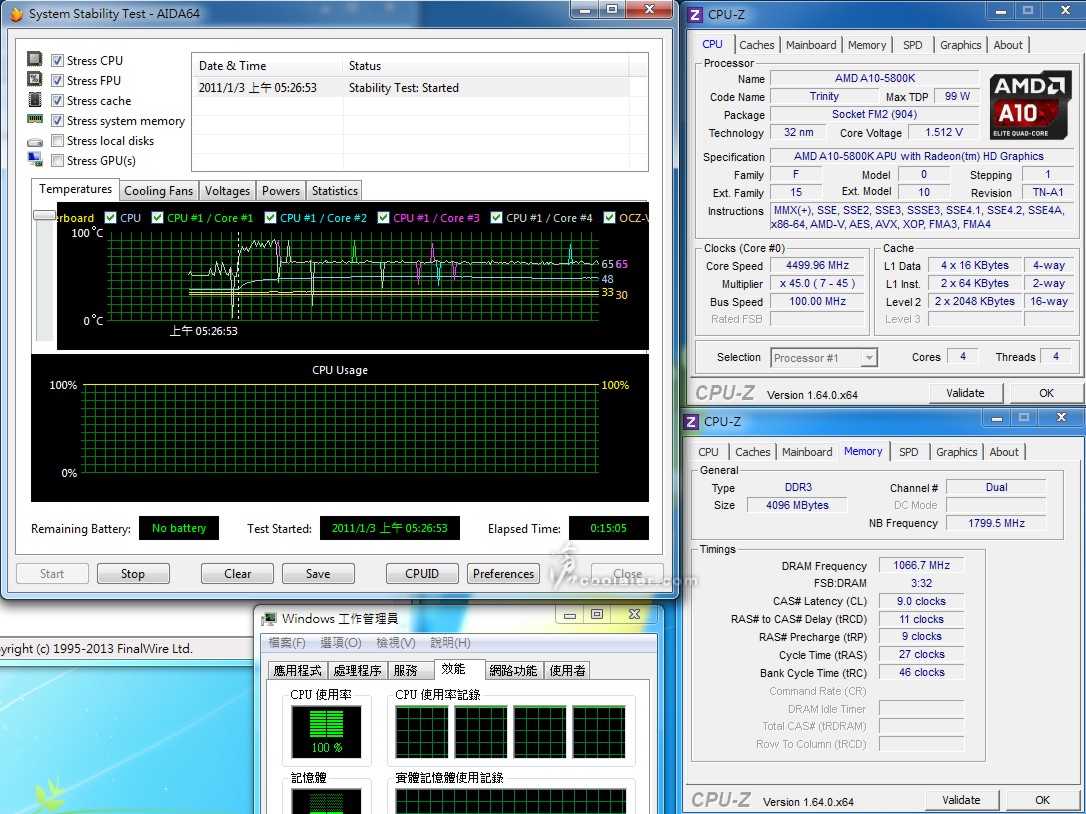Click the Windows Task Manager title icon
The height and width of the screenshot is (814, 1086).
click(x=269, y=619)
